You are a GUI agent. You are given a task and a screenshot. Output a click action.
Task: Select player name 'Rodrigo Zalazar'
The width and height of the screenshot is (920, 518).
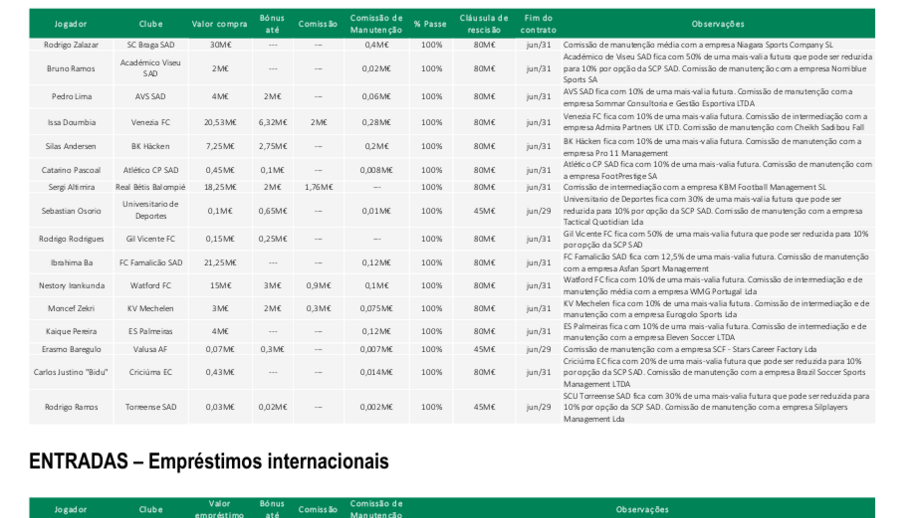coord(71,45)
